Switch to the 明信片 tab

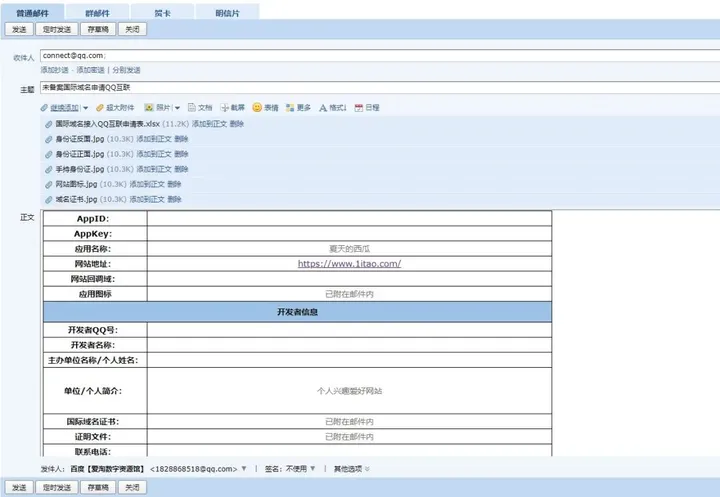[227, 13]
